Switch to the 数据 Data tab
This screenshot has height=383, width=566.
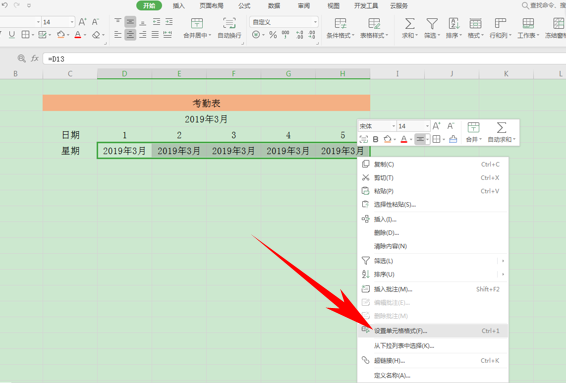point(274,5)
